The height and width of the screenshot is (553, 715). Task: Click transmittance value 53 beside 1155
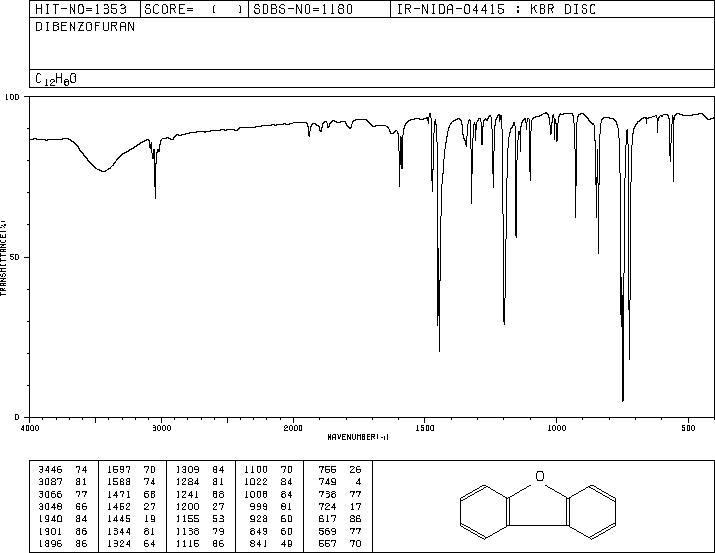coord(218,519)
